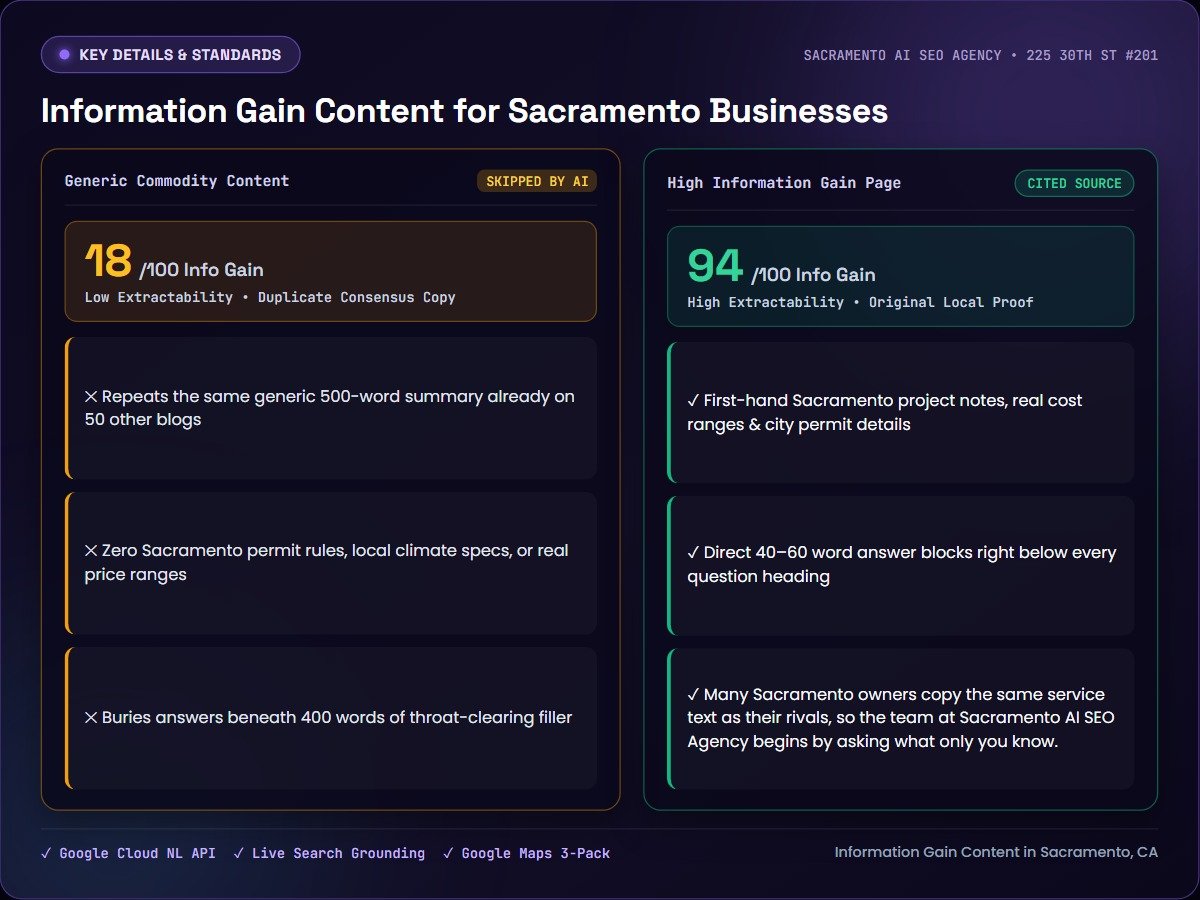Viewport: 1200px width, 900px height.
Task: Click the First-hand Sacramento project notes card
Action: (x=901, y=412)
